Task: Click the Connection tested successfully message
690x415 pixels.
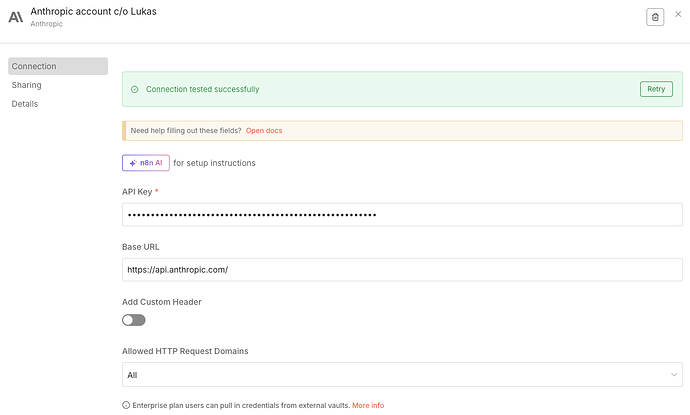Action: pos(202,89)
